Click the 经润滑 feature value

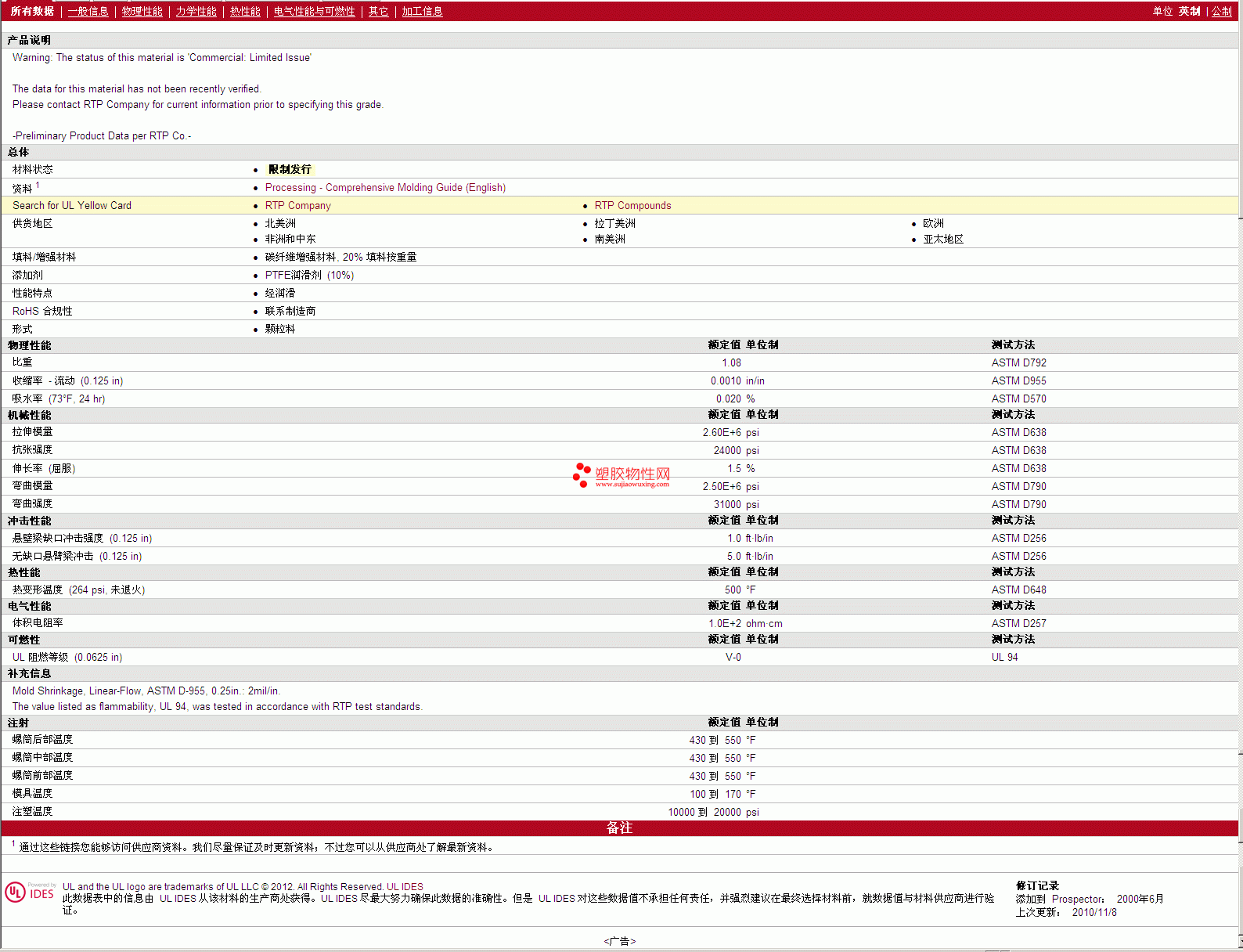click(280, 293)
